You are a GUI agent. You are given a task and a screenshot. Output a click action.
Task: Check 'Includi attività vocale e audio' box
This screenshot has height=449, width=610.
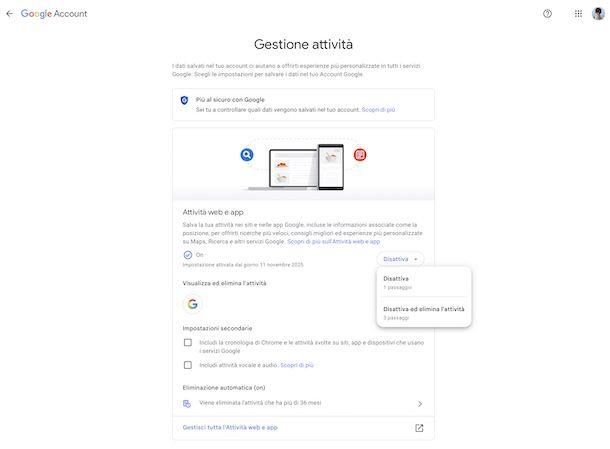click(x=188, y=365)
